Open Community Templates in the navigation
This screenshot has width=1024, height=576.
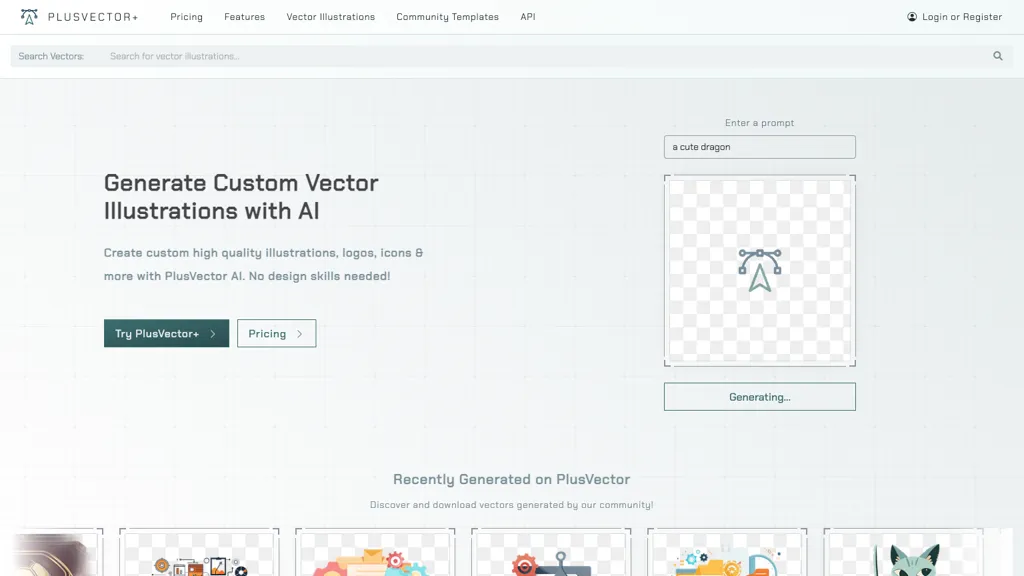447,17
